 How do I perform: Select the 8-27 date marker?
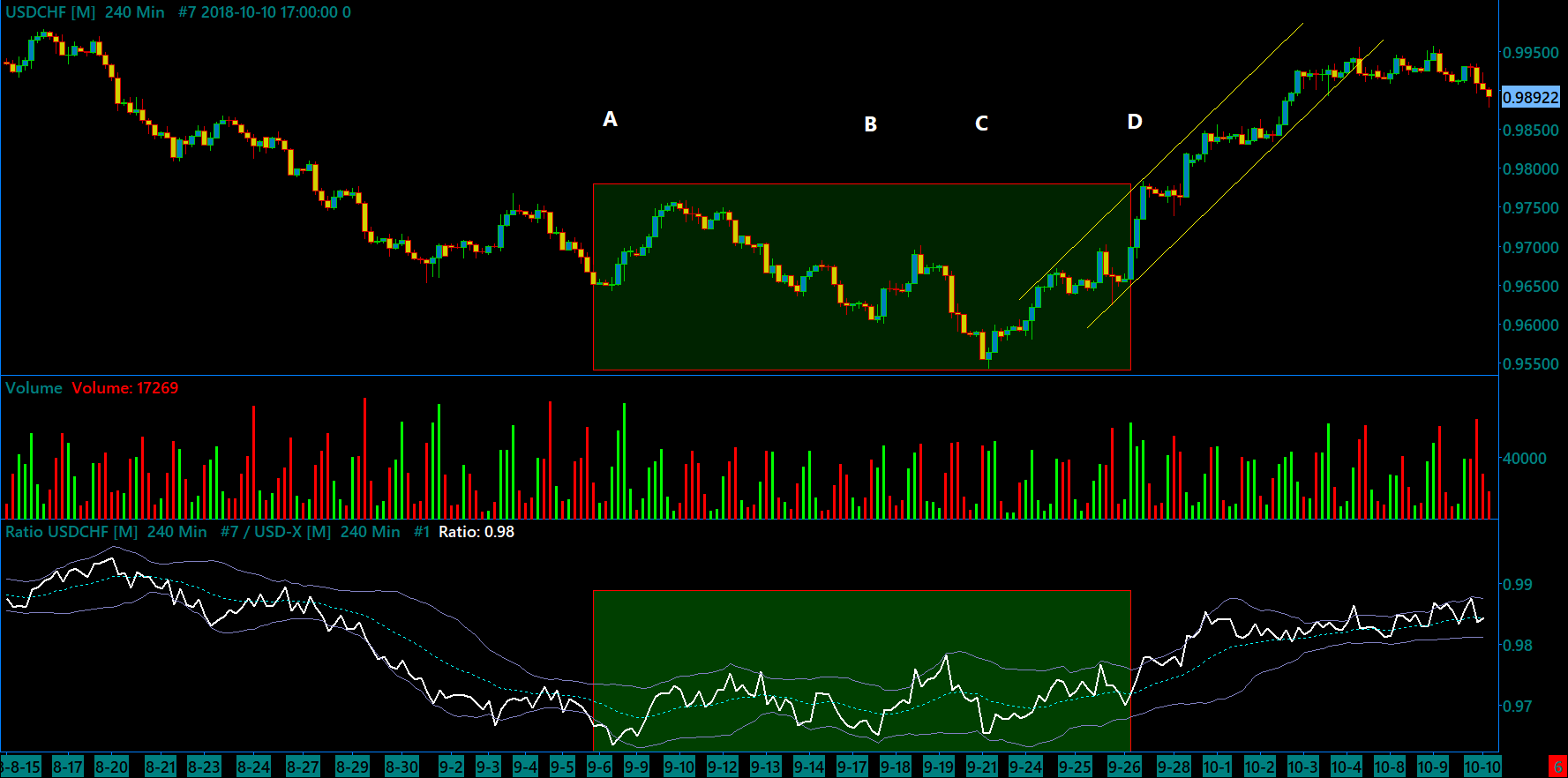(x=303, y=767)
